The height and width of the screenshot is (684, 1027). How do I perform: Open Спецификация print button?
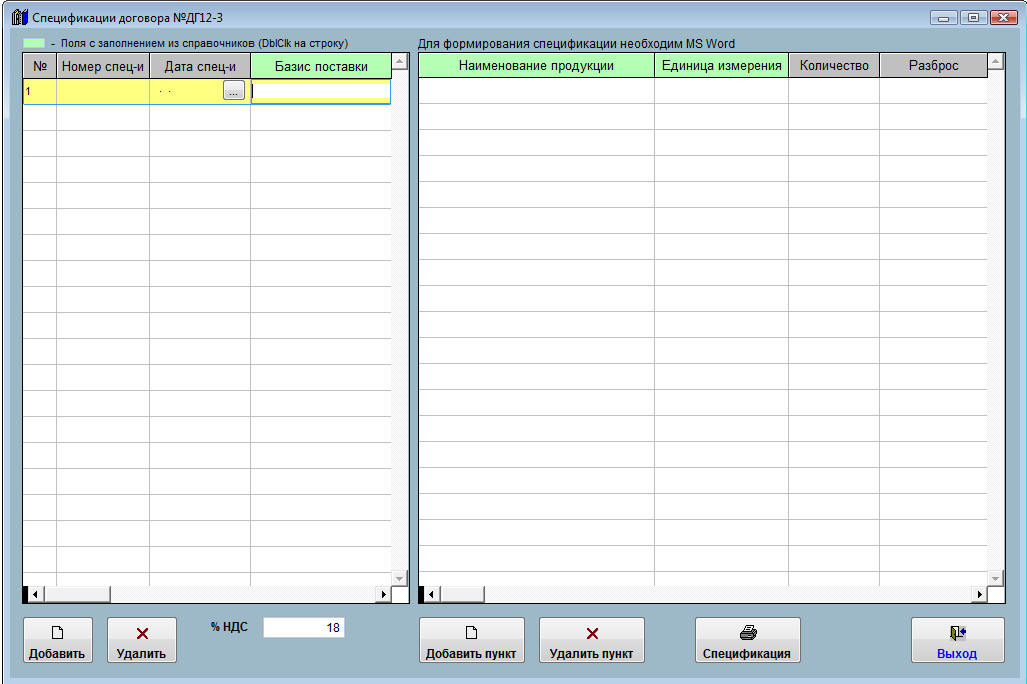point(747,640)
